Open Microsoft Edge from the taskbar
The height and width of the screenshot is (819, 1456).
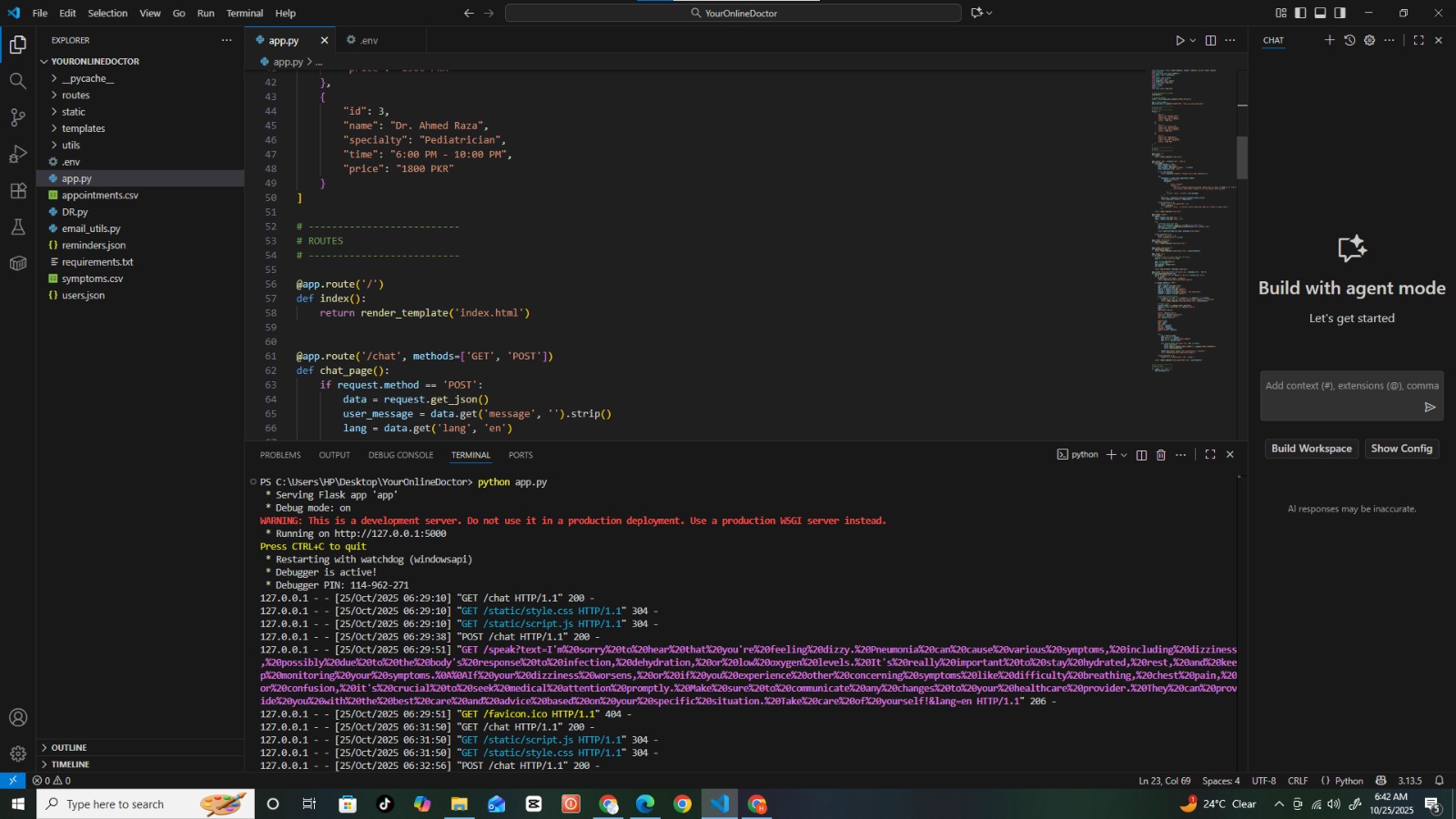click(645, 804)
